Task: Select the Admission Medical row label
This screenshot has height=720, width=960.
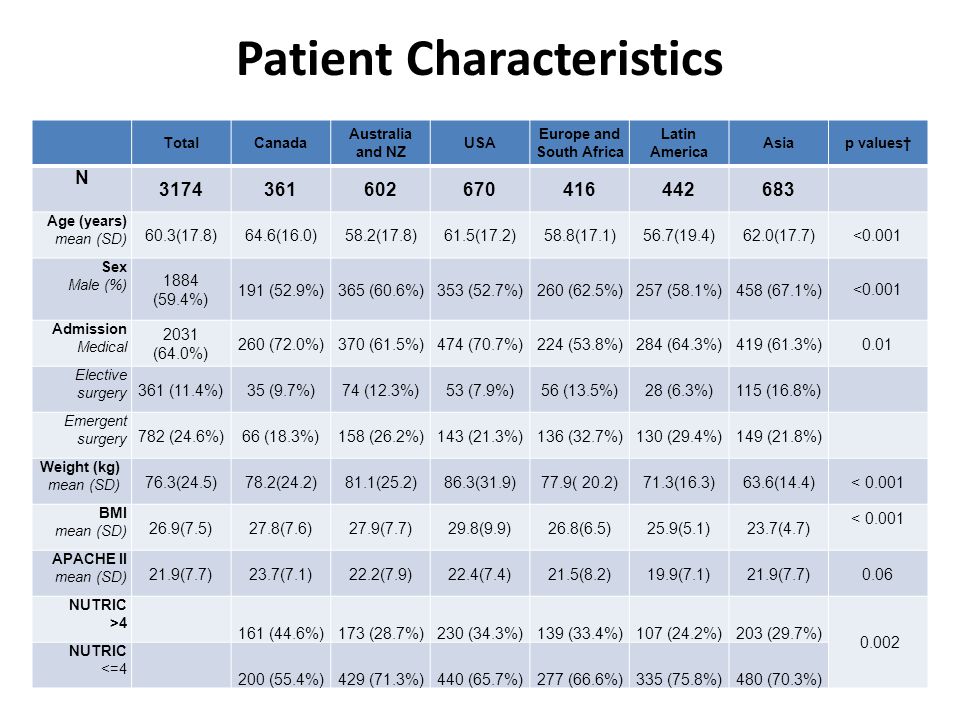Action: pyautogui.click(x=89, y=338)
